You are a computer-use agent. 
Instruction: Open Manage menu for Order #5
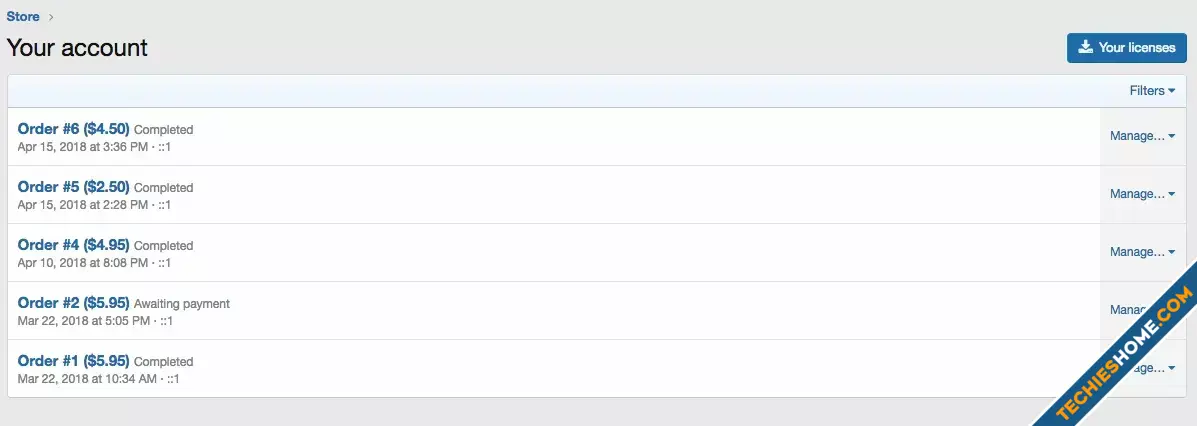(x=1142, y=194)
